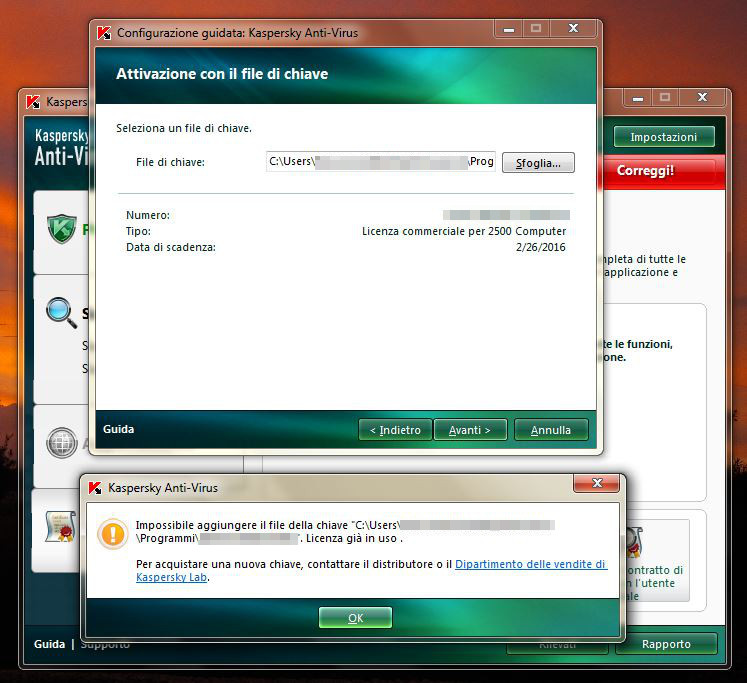Click Guida link in the wizard footer
747x683 pixels.
(x=118, y=429)
